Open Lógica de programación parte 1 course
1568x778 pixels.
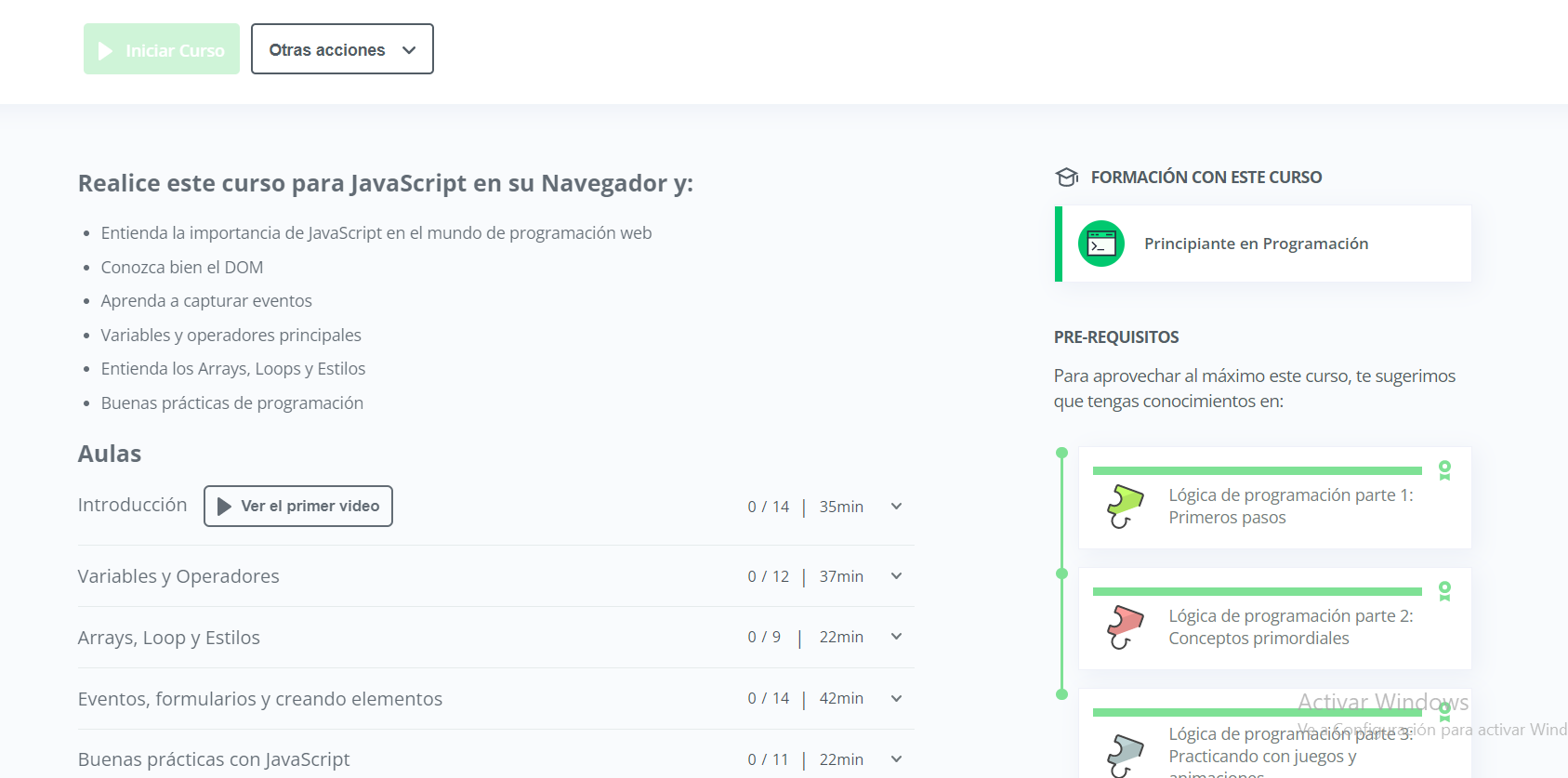[x=1275, y=497]
